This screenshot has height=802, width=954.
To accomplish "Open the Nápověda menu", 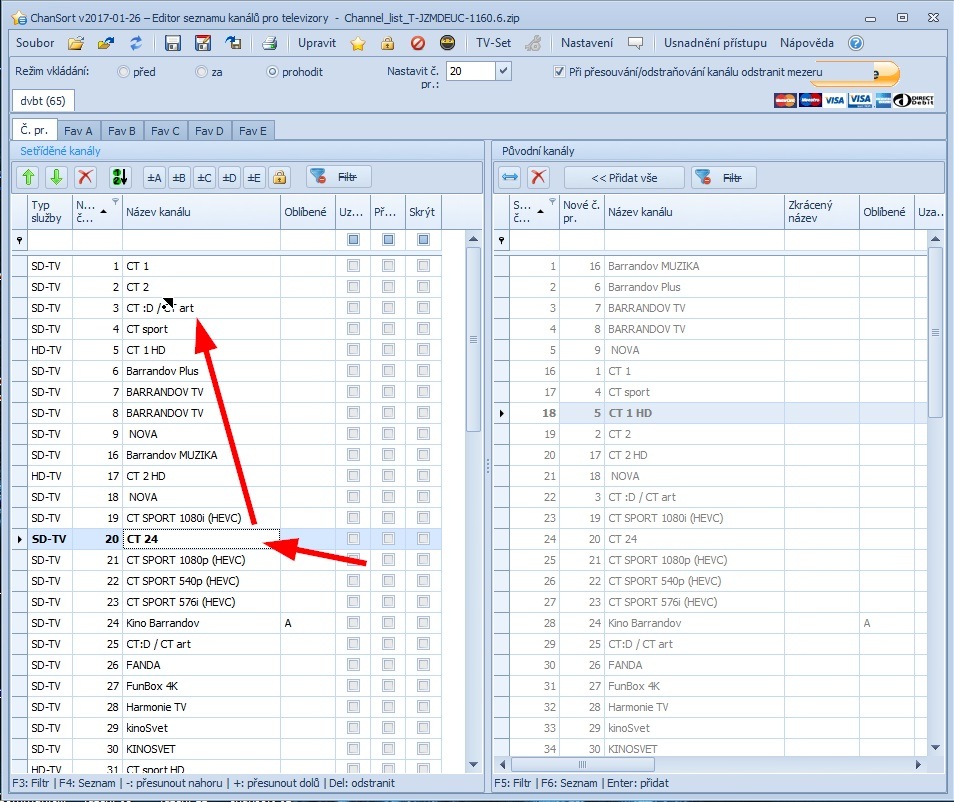I will coord(807,43).
